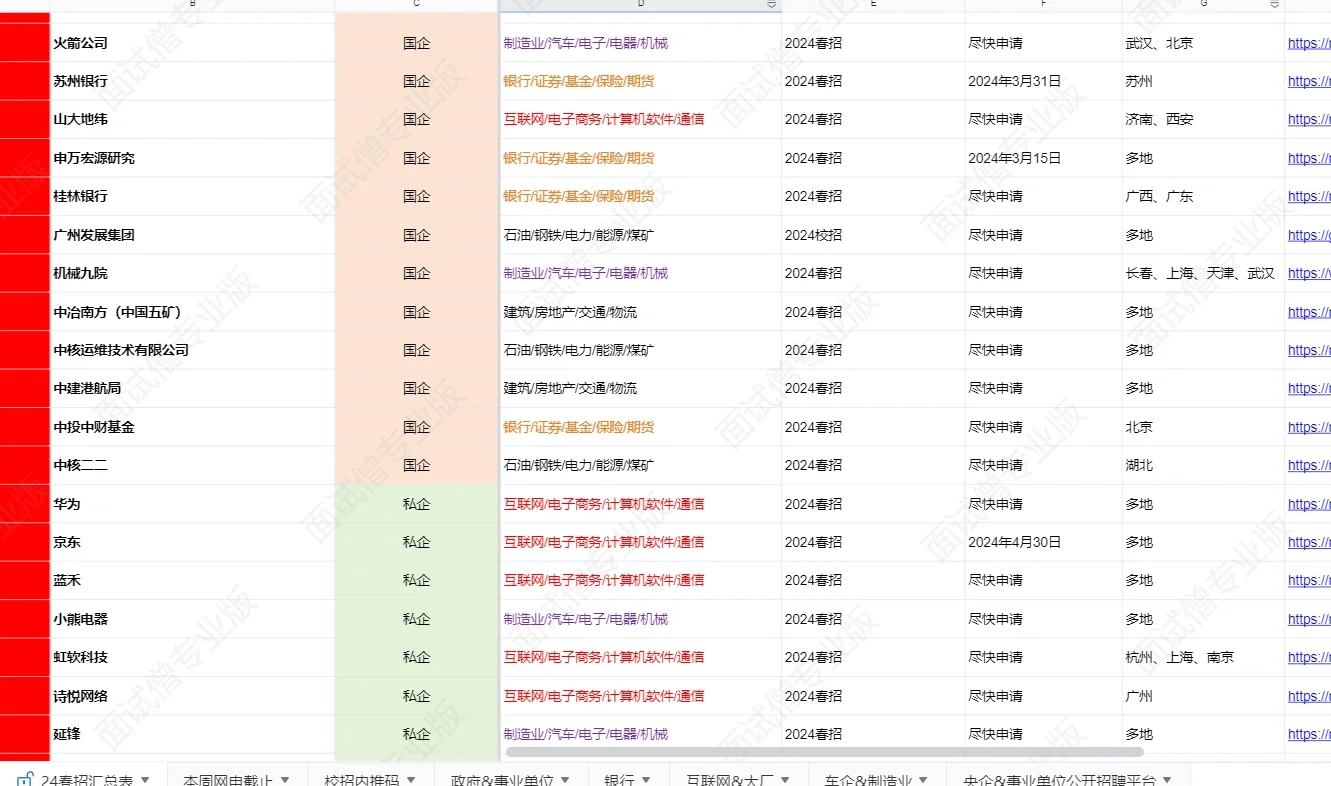Select the cell 中建港航局
The width and height of the screenshot is (1331, 786).
click(x=192, y=388)
